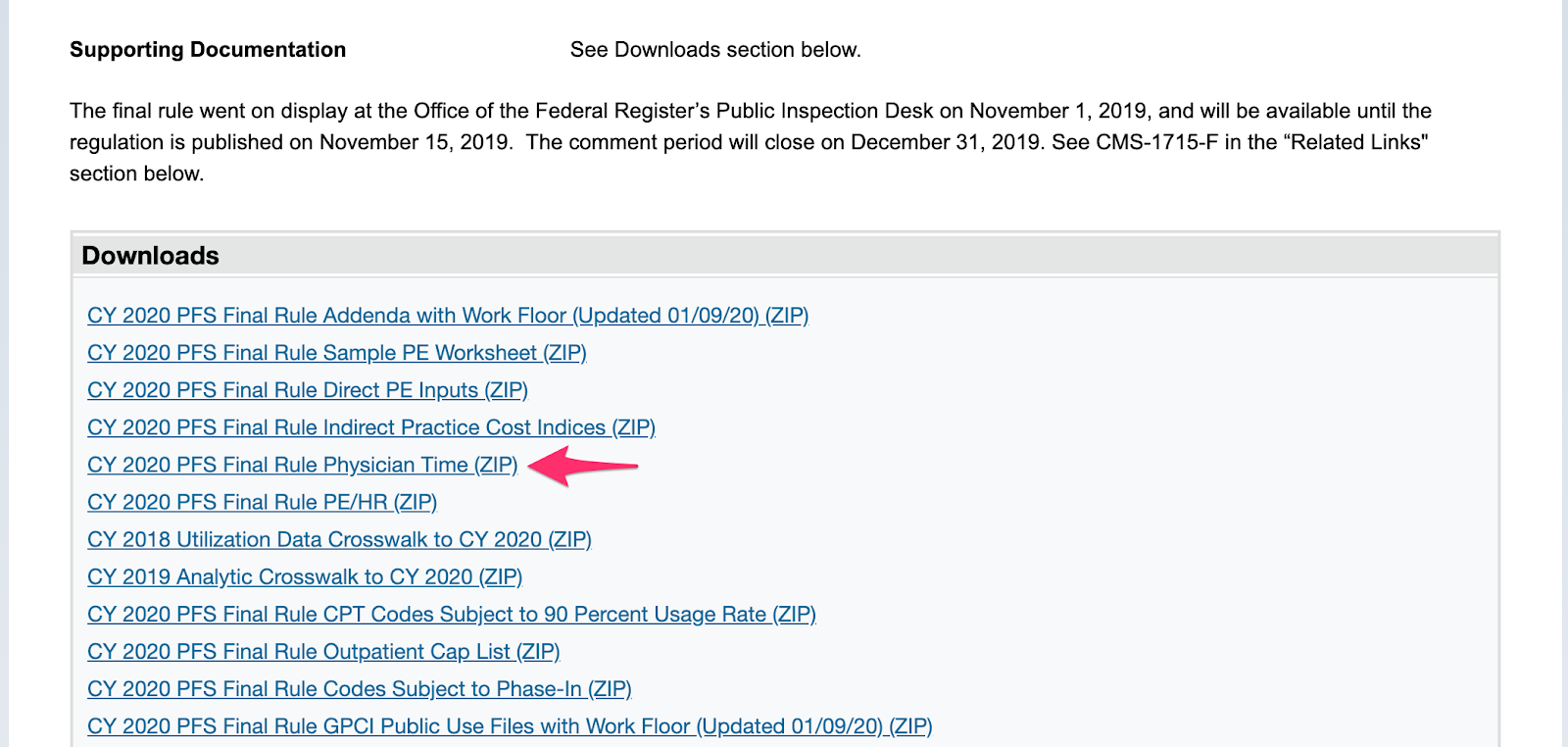Select '(ZIP)' at end of GPCI link
This screenshot has height=747, width=1568.
910,726
